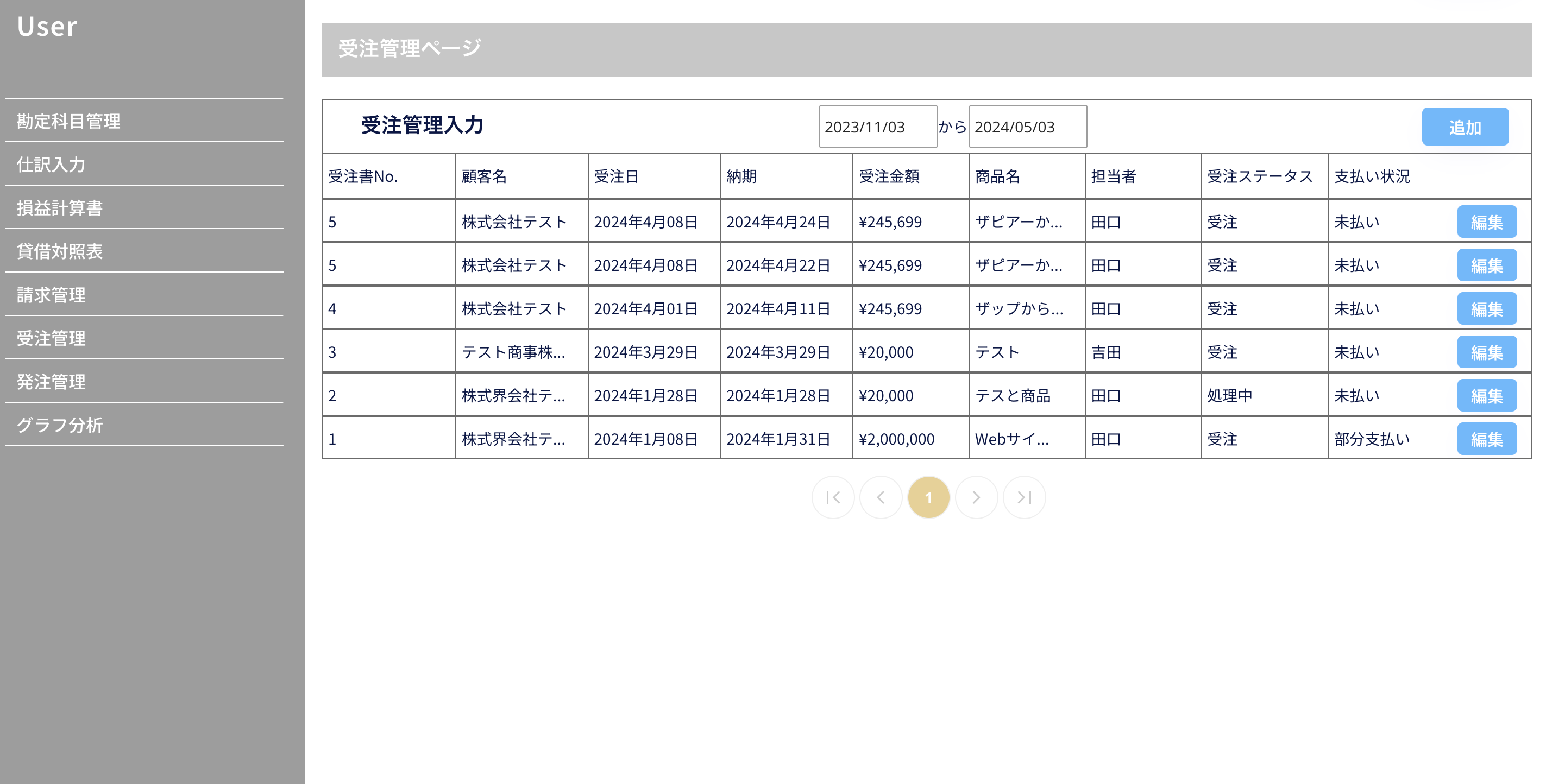
Task: Jump to last page pagination icon
Action: pyautogui.click(x=1024, y=497)
